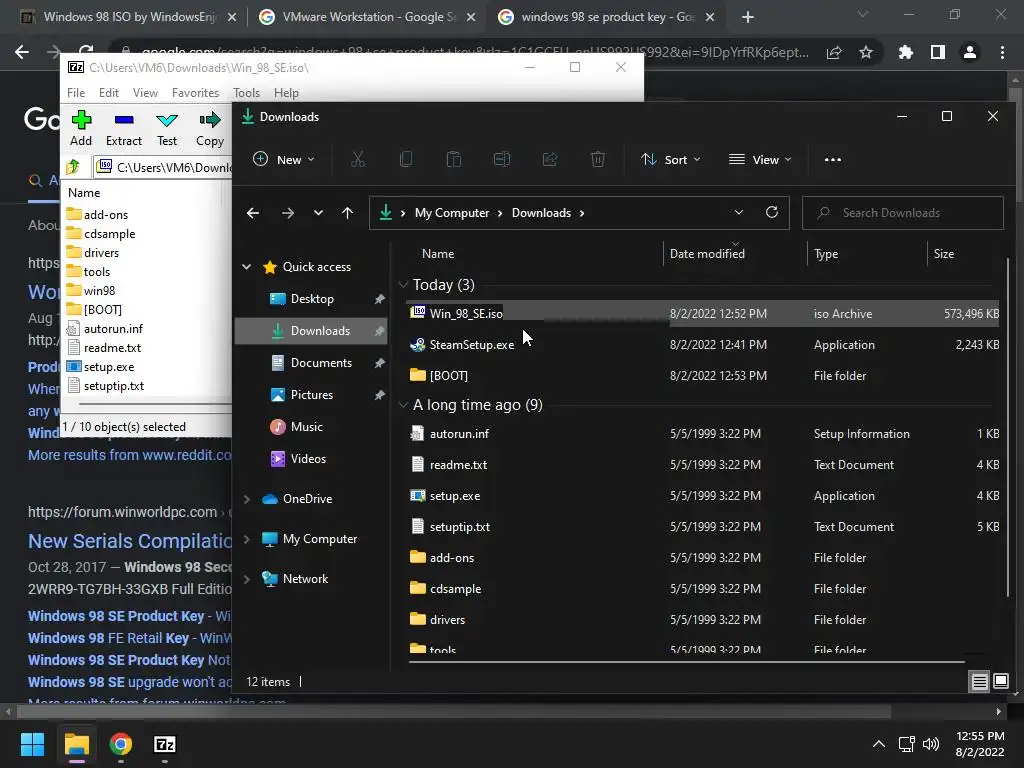Open 7-Zip from the taskbar
The image size is (1024, 768).
[165, 744]
